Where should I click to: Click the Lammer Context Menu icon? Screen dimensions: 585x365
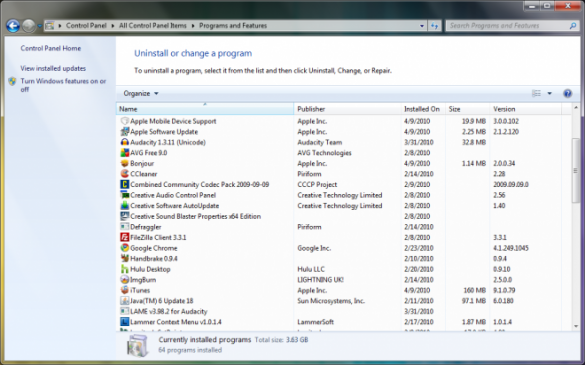click(x=125, y=322)
